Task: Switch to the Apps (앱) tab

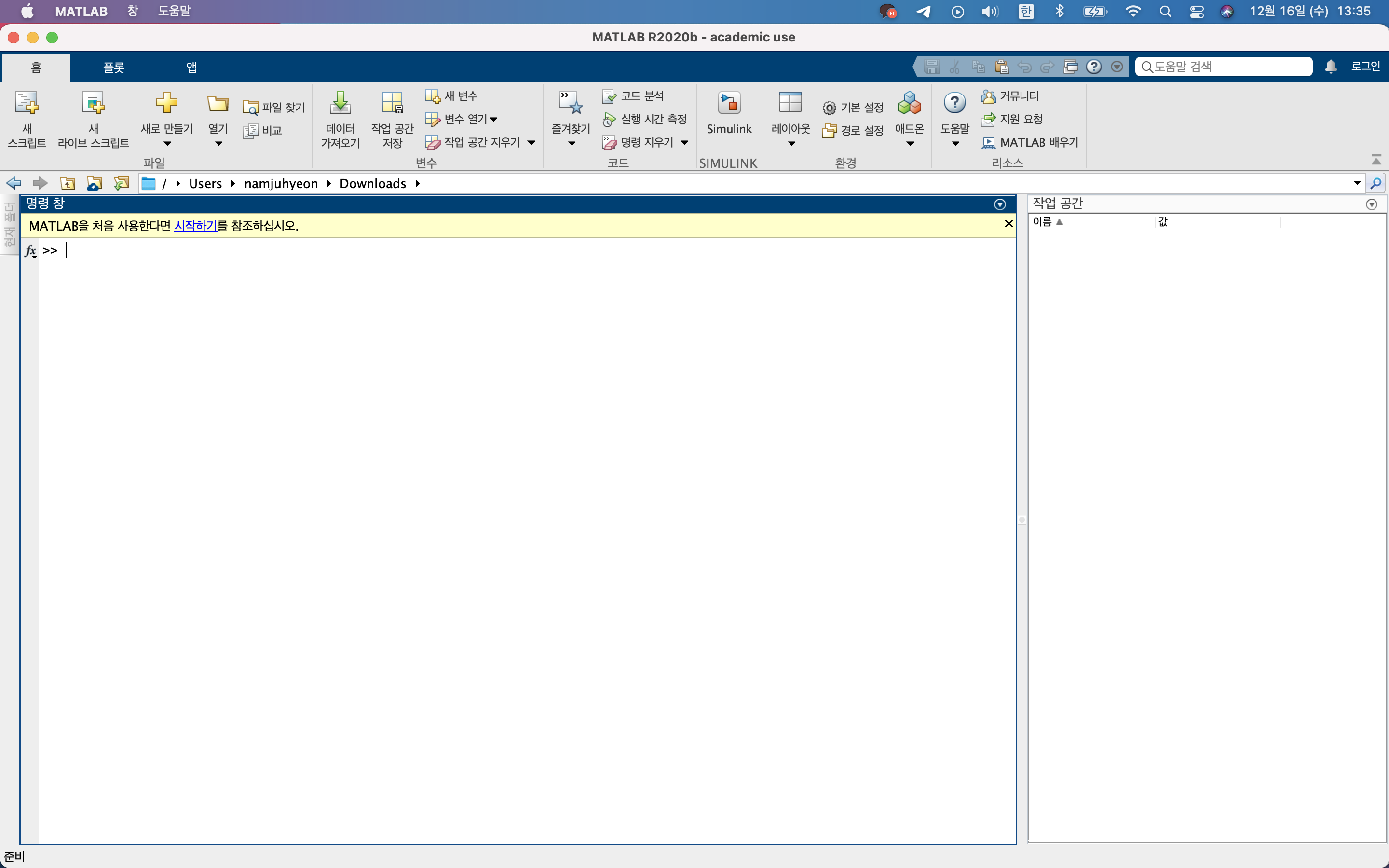Action: pyautogui.click(x=191, y=68)
